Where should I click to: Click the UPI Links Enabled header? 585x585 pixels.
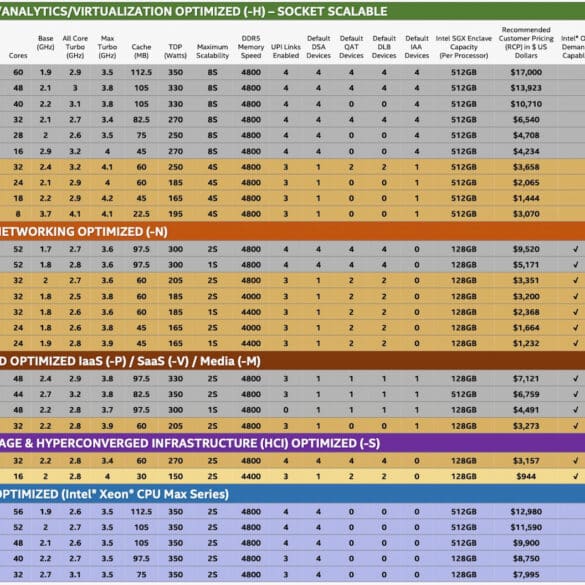click(x=286, y=51)
